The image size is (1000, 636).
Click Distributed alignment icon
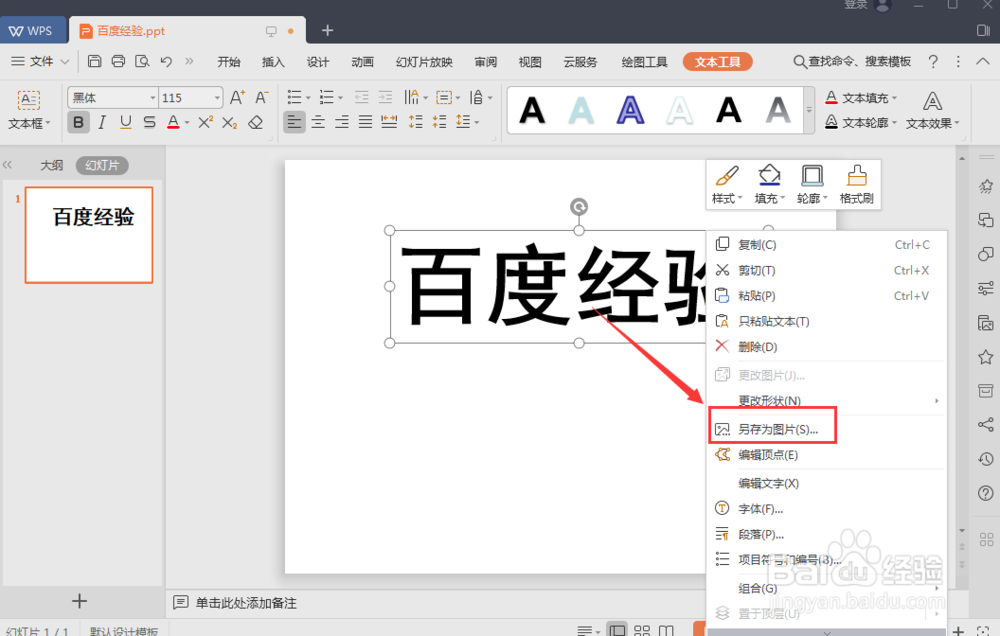389,121
